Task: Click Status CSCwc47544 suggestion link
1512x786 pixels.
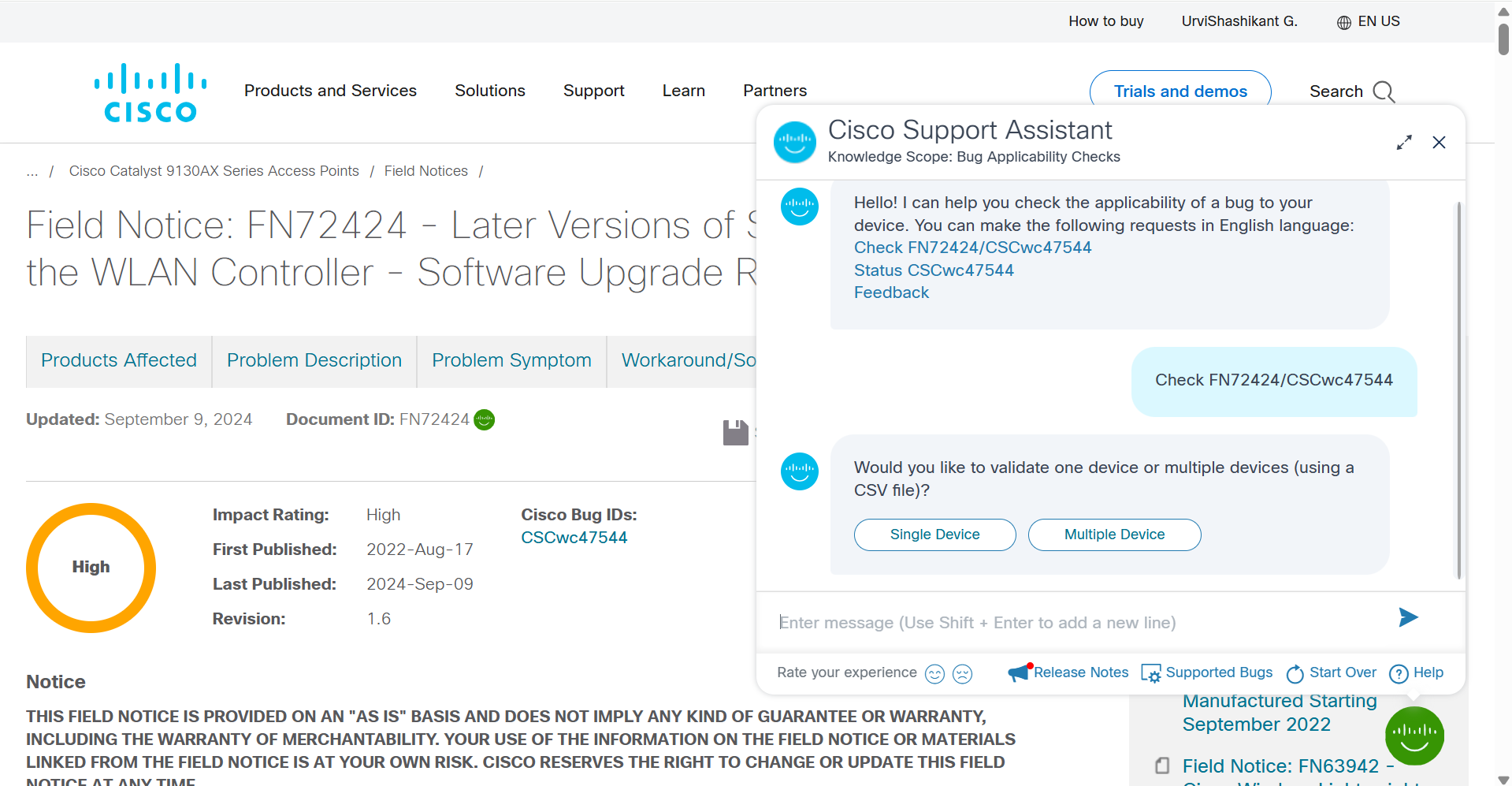Action: [x=934, y=270]
